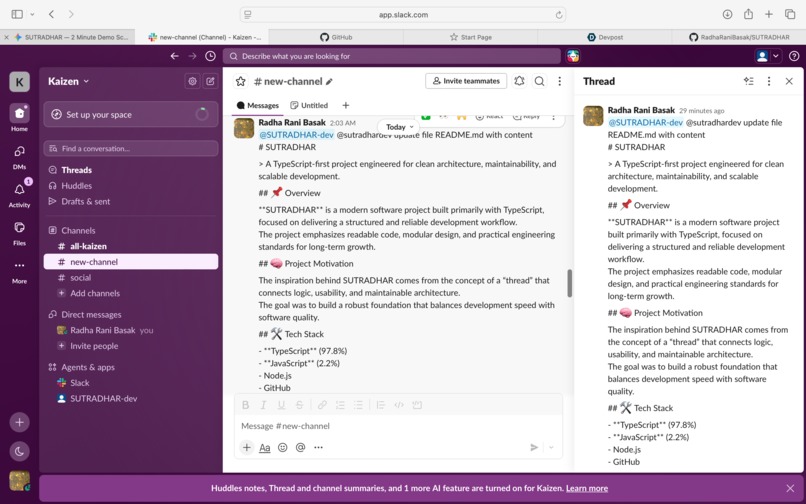The image size is (806, 504).
Task: Open the social channel
Action: pos(131,278)
